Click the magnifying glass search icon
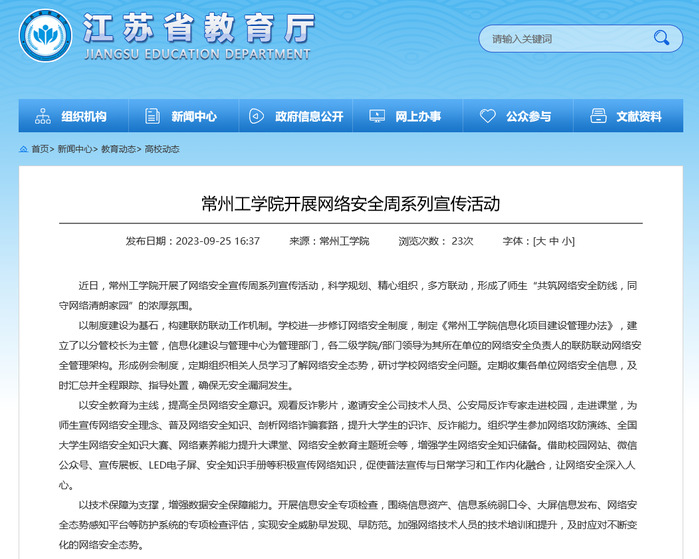The width and height of the screenshot is (699, 559). point(661,39)
